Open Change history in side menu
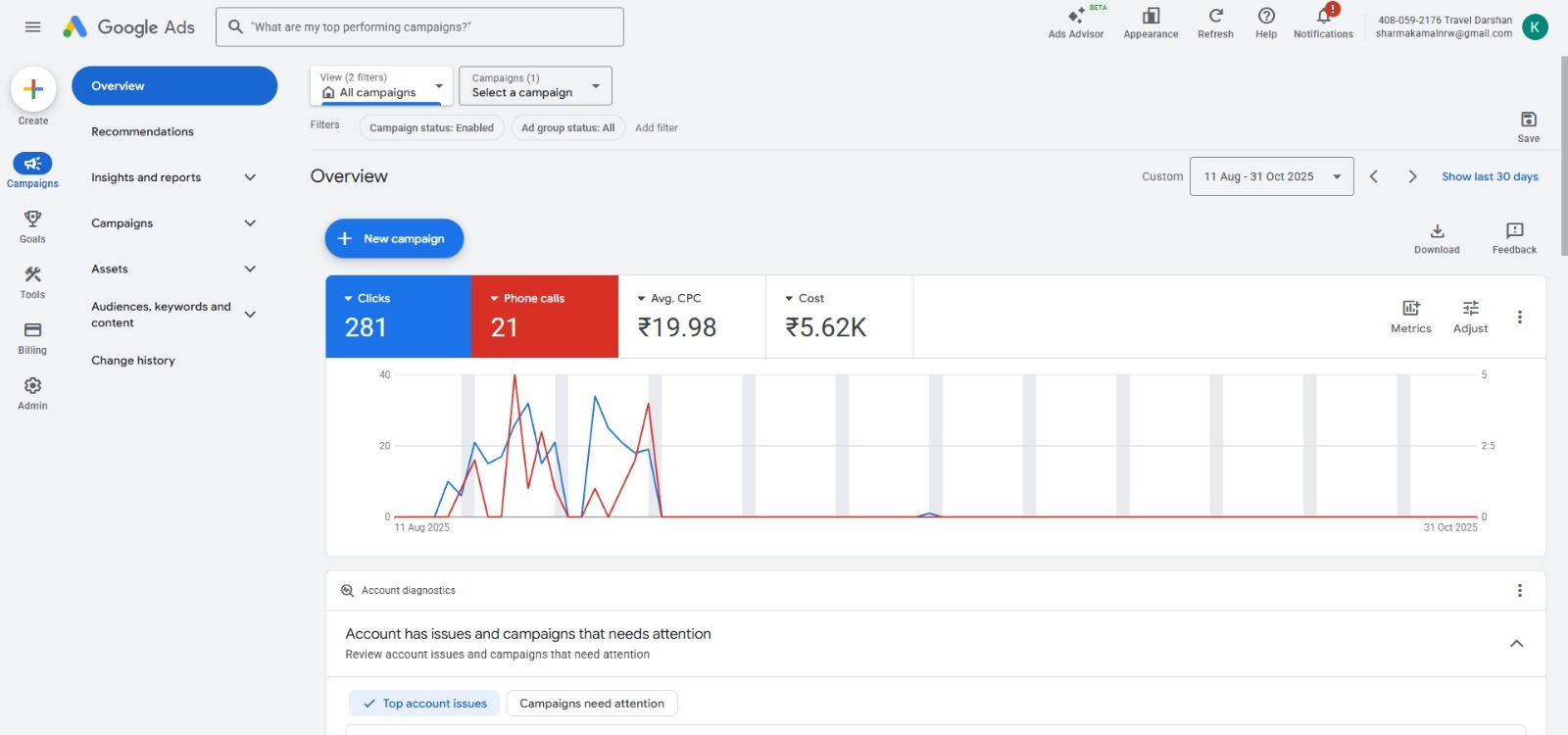1568x735 pixels. click(x=133, y=361)
